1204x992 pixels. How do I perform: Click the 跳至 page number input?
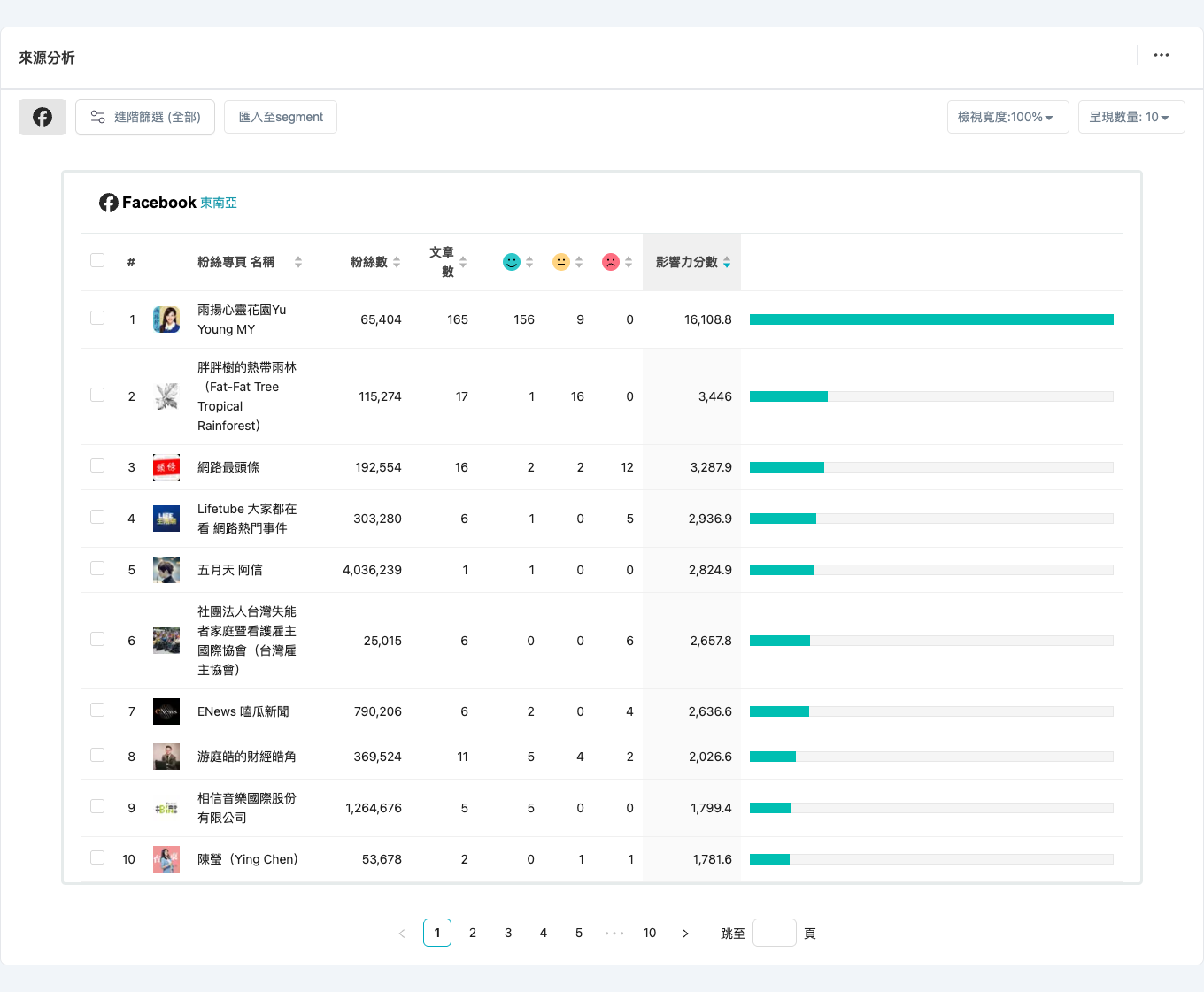pos(775,933)
